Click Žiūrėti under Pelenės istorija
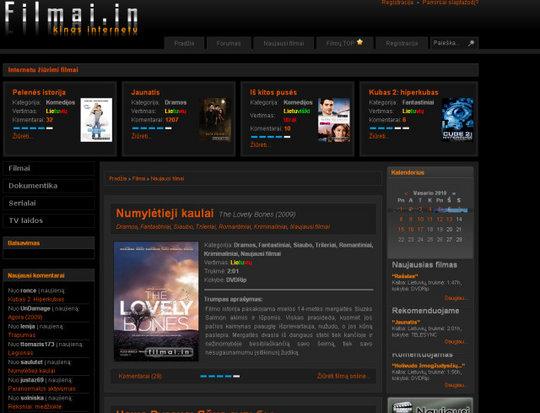The height and width of the screenshot is (413, 540). (x=22, y=136)
